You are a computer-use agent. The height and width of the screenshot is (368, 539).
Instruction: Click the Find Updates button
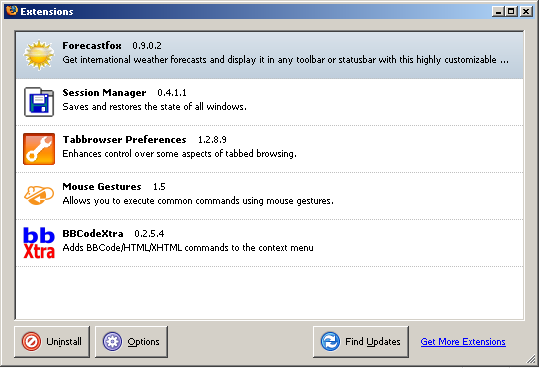pyautogui.click(x=361, y=342)
